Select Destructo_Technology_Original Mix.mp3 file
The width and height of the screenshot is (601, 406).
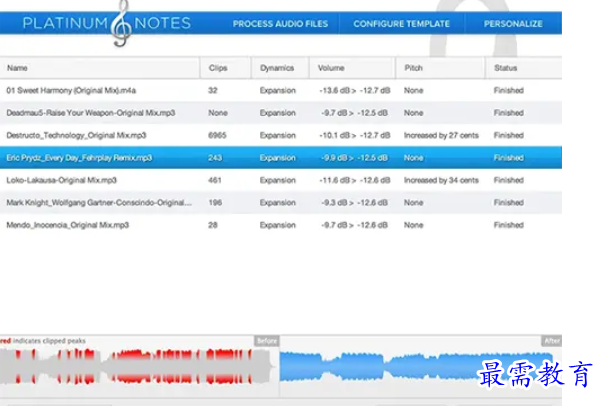click(x=281, y=135)
